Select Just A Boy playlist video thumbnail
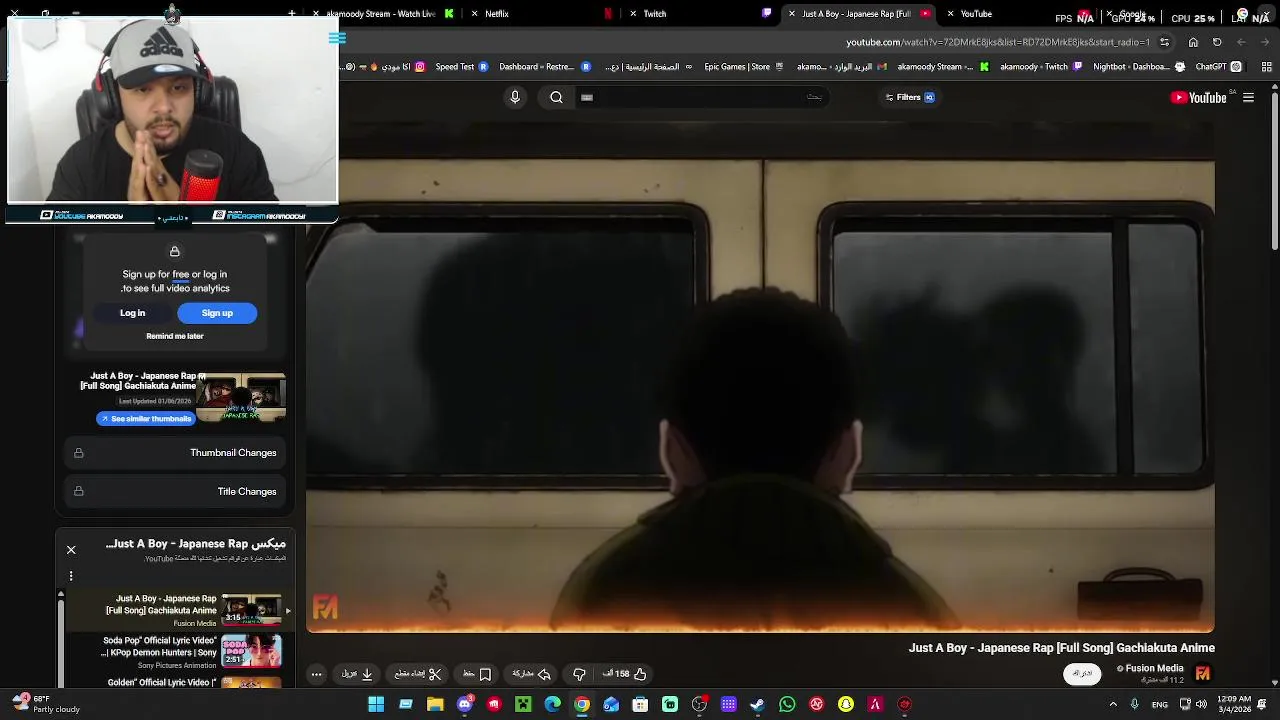 pyautogui.click(x=252, y=610)
